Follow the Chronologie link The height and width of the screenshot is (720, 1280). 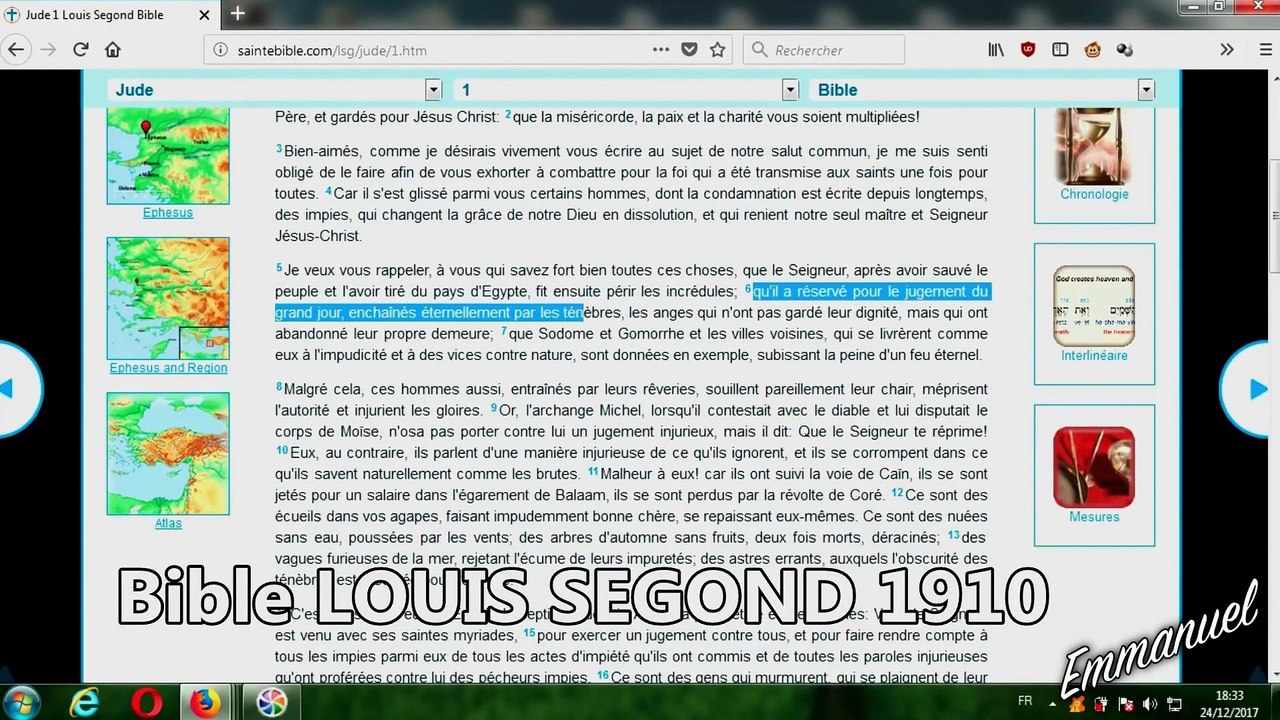tap(1094, 194)
